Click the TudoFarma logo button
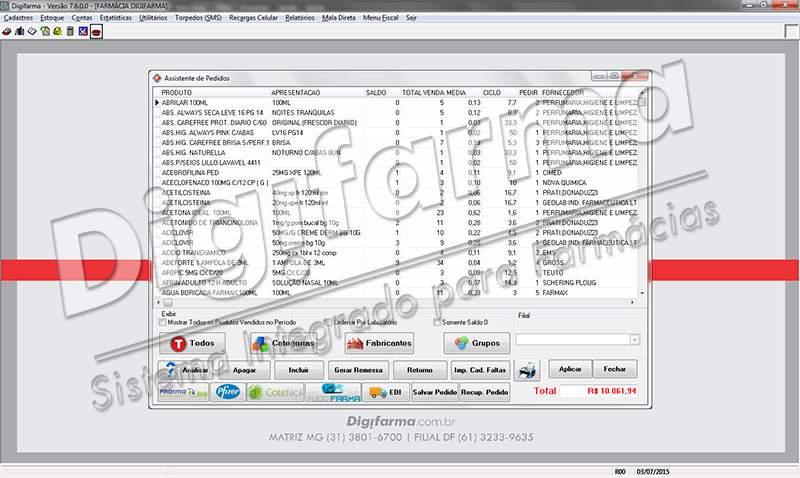The width and height of the screenshot is (800, 478). pyautogui.click(x=333, y=392)
